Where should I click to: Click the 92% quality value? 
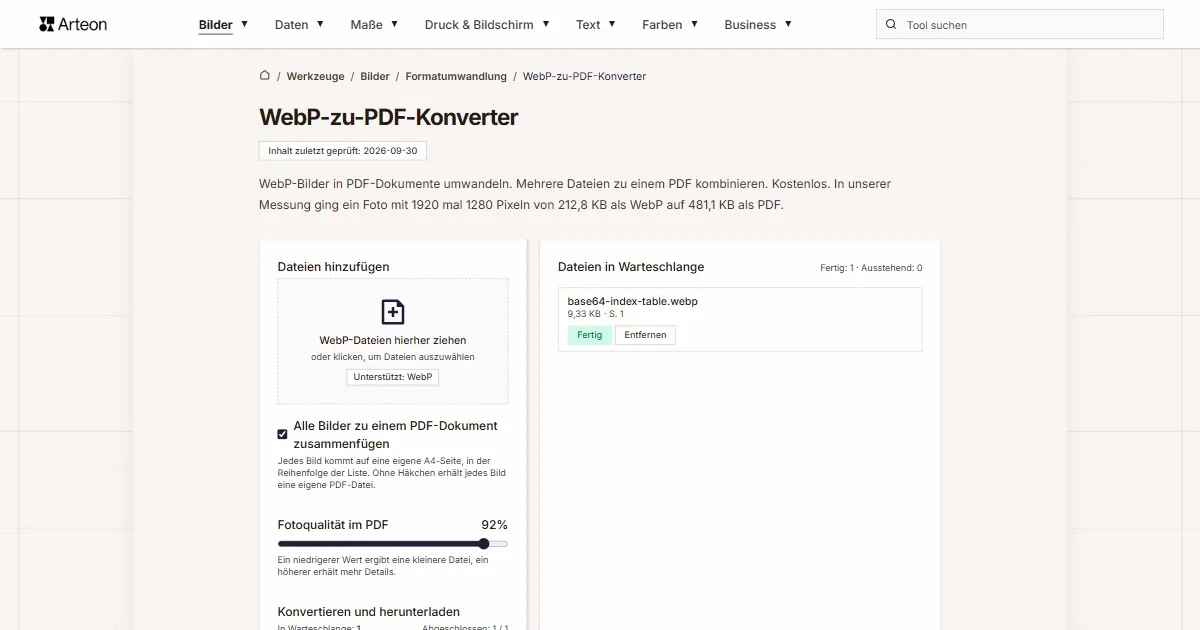pyautogui.click(x=494, y=525)
